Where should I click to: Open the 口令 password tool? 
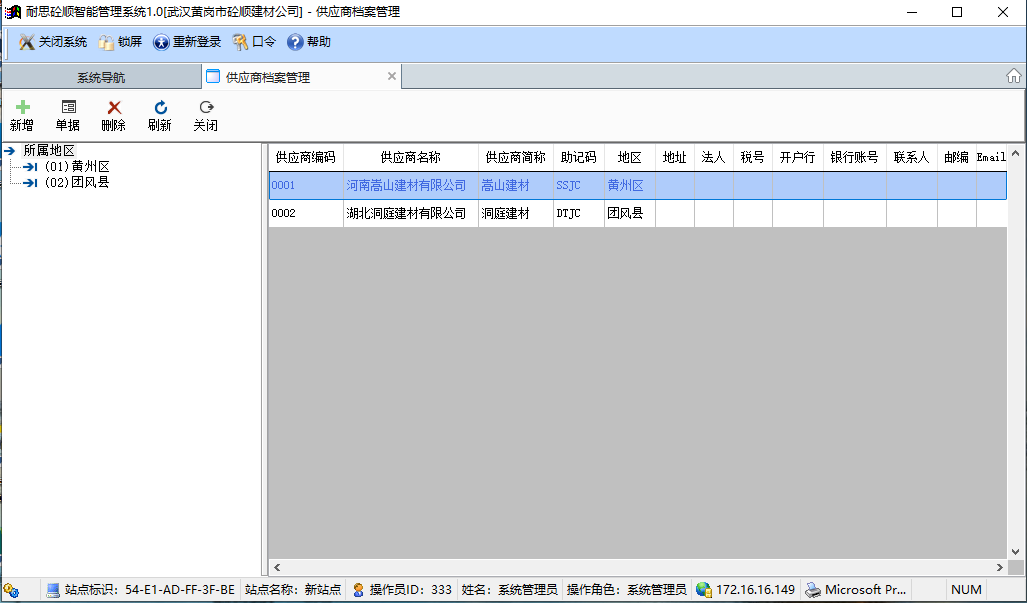click(254, 42)
